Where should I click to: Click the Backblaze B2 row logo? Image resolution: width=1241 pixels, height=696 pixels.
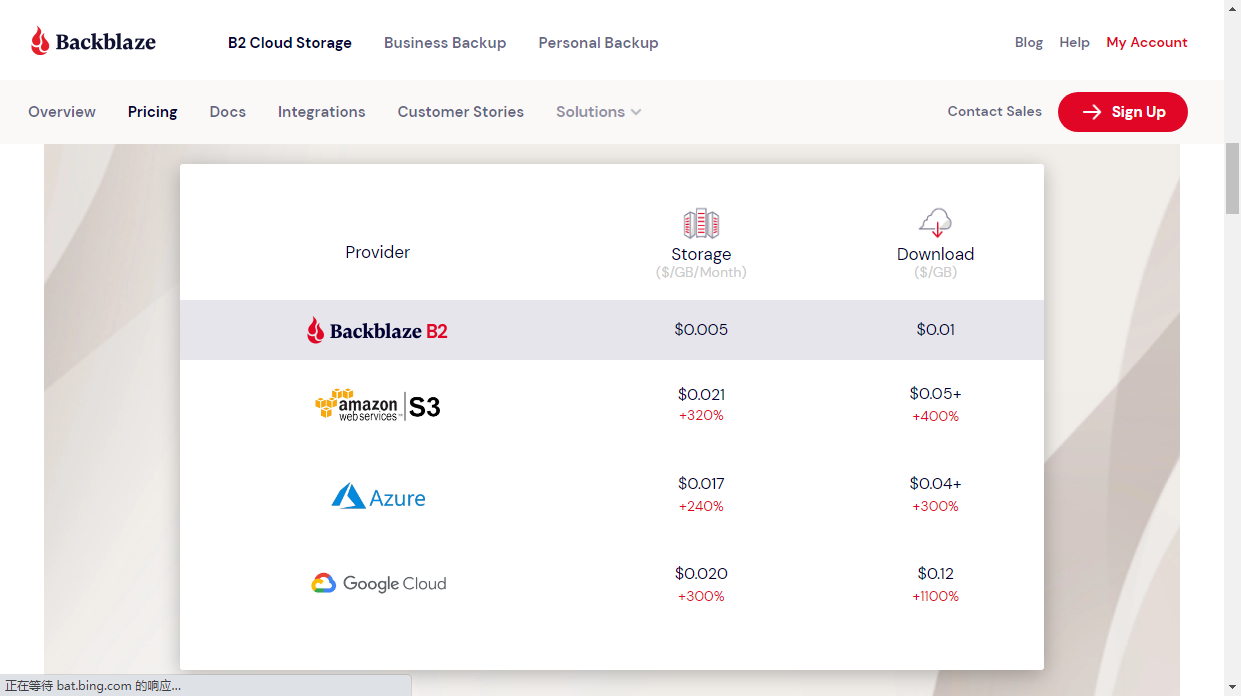pyautogui.click(x=377, y=330)
